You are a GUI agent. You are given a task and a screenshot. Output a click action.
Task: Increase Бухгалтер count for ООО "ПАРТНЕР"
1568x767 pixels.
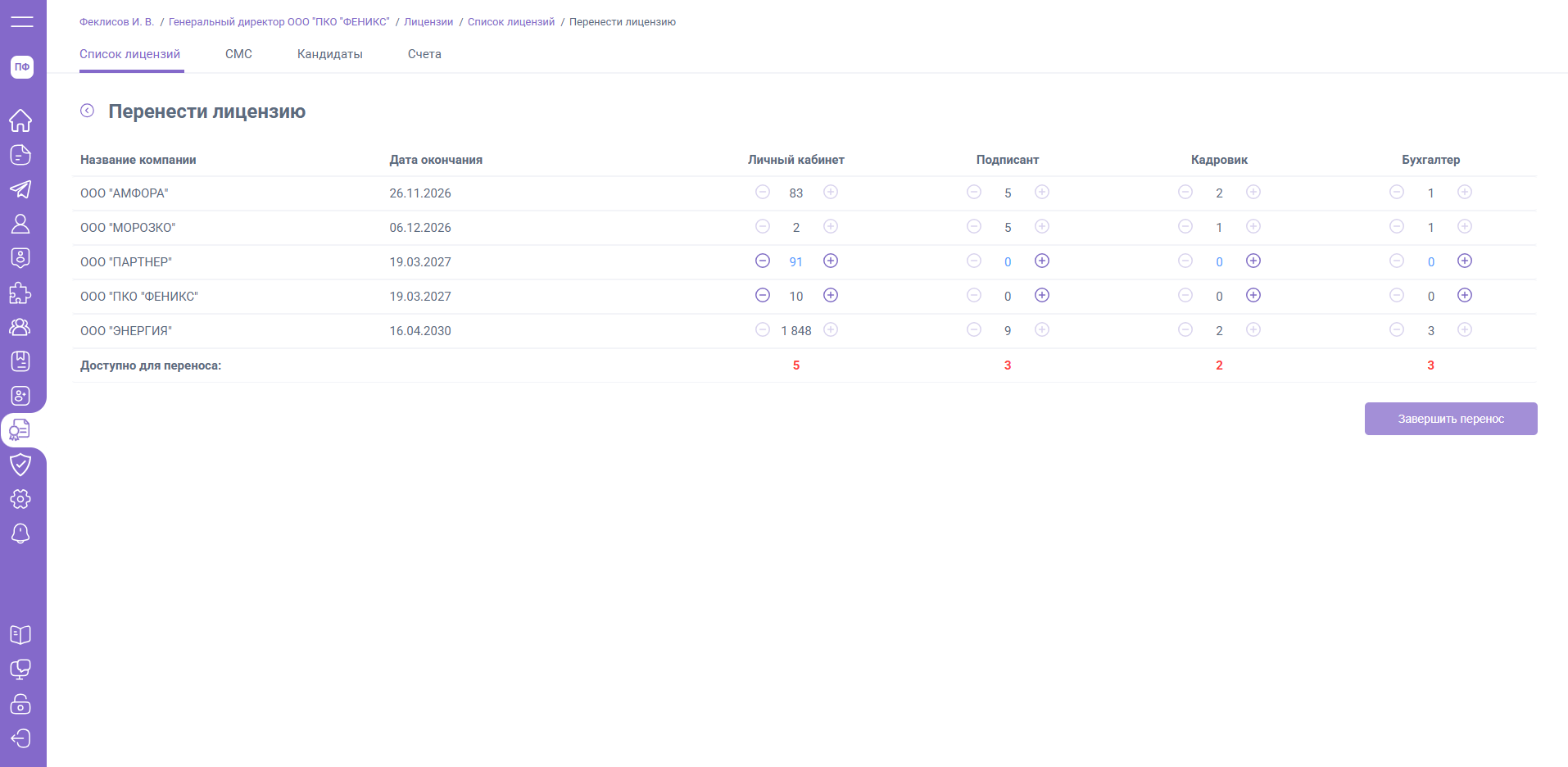(x=1464, y=261)
